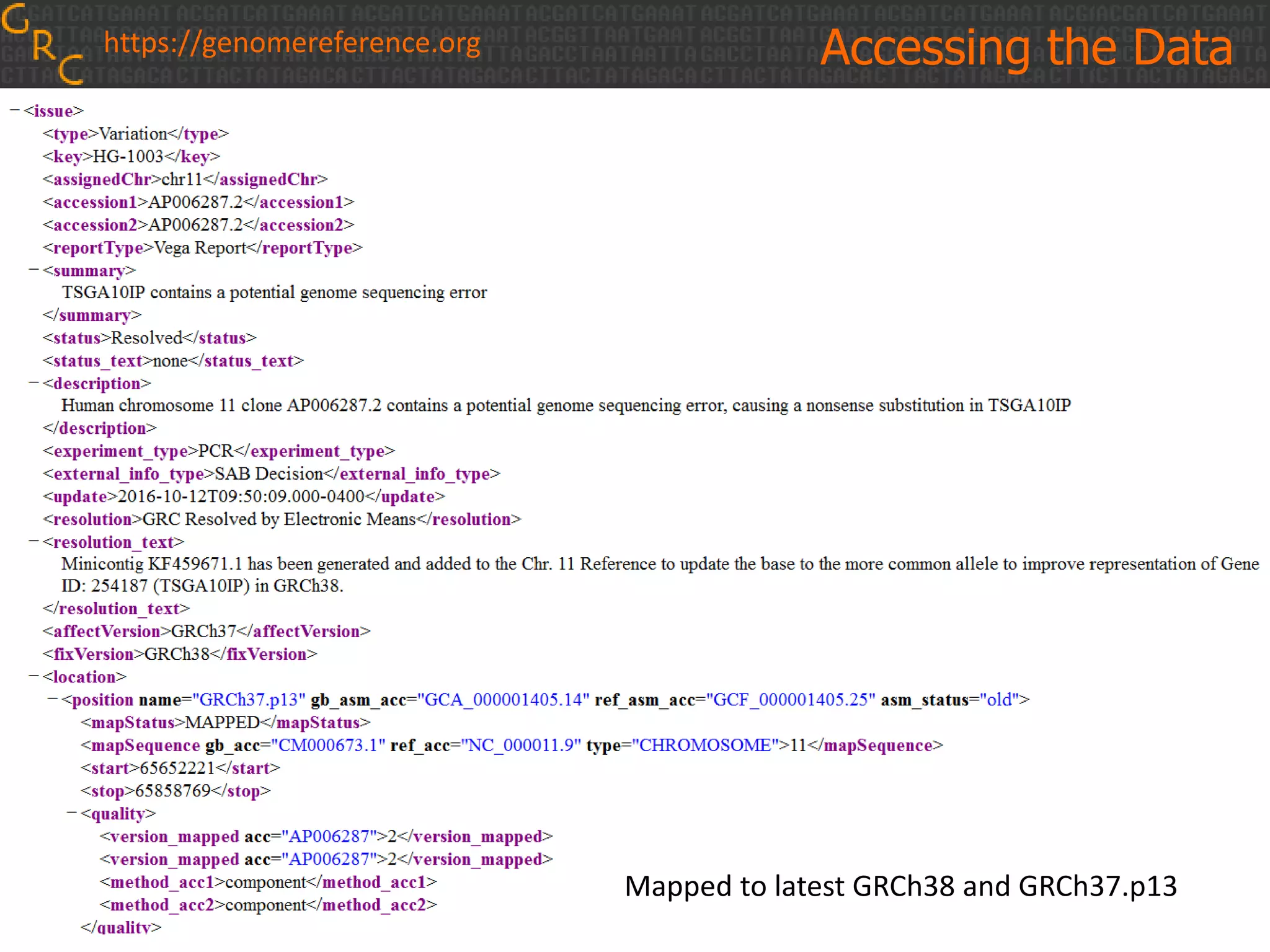Click the experiment_type PCR line
Viewport: 1270px width, 952px height.
click(218, 451)
